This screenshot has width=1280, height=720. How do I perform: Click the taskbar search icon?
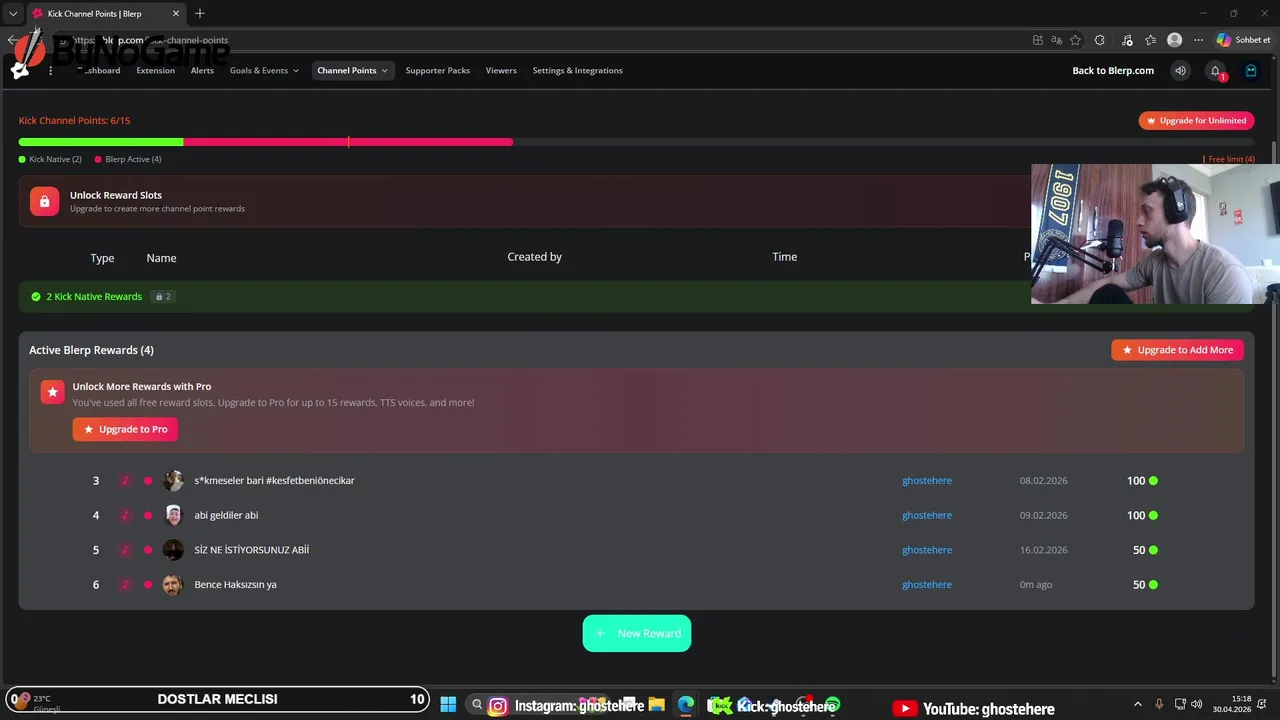477,705
